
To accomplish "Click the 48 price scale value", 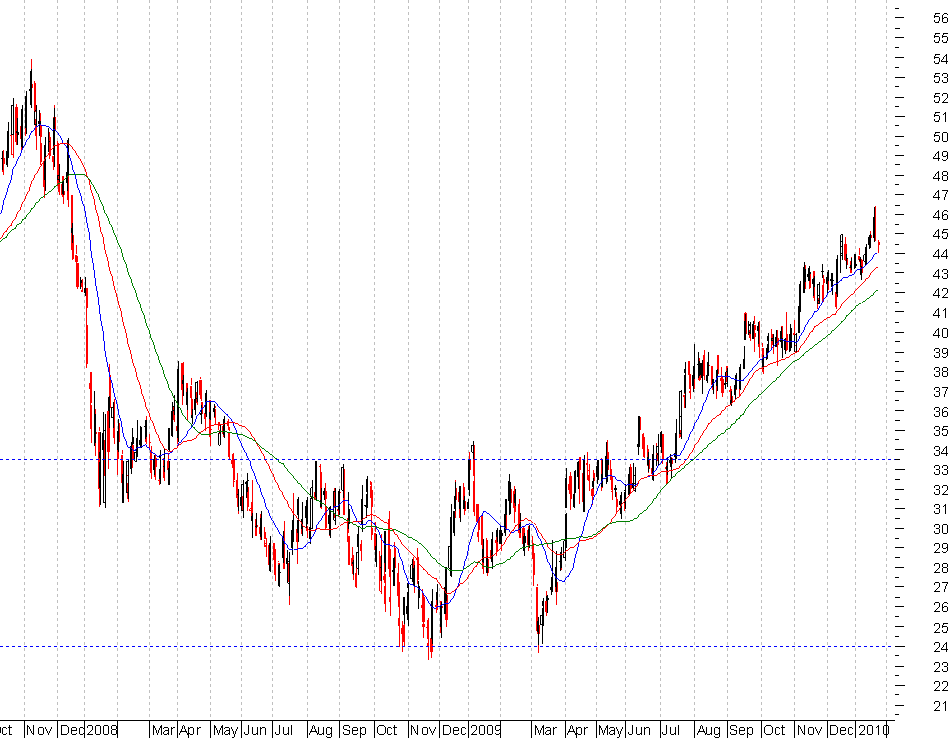I will [x=940, y=177].
